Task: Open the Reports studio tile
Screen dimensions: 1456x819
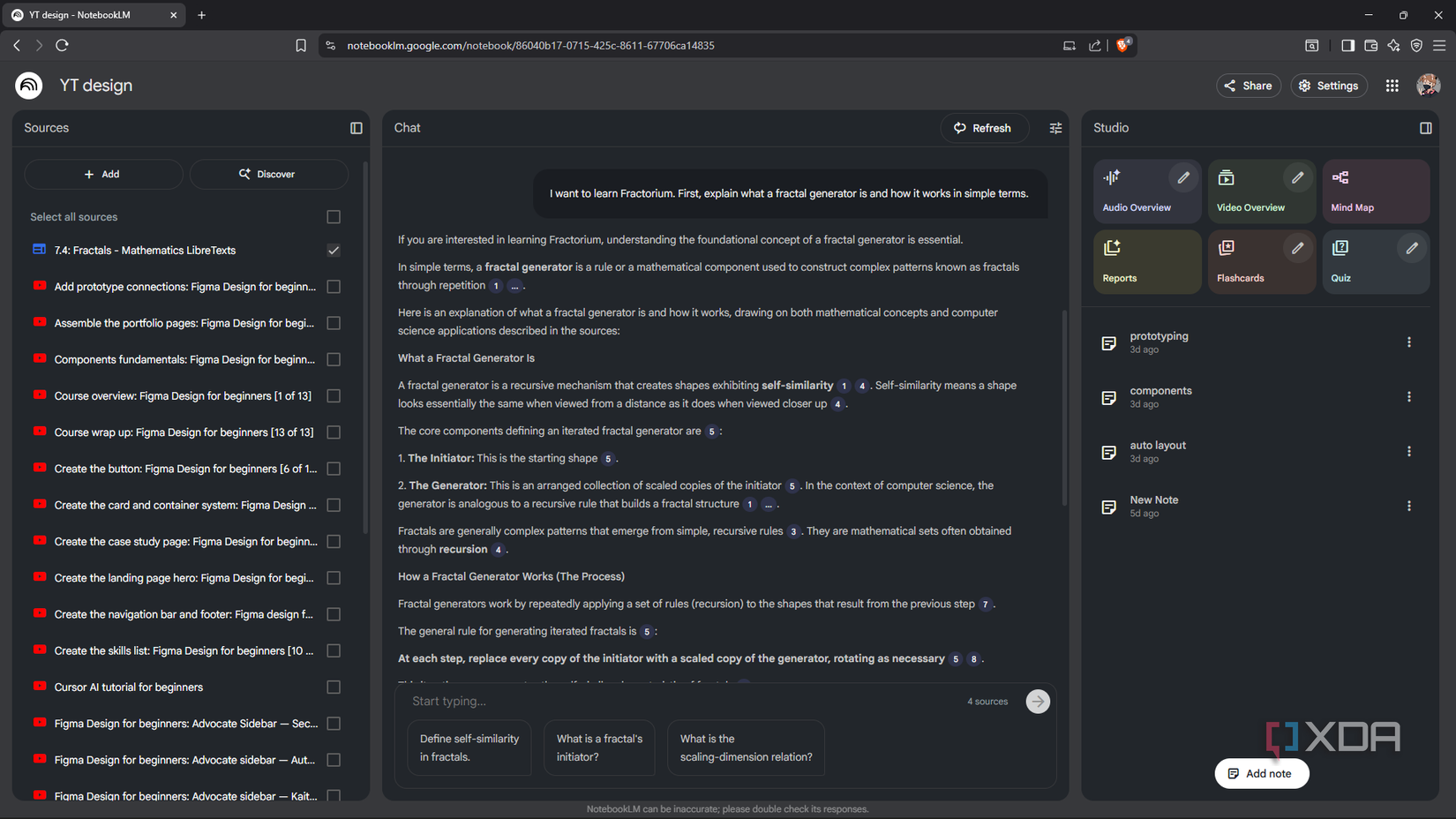Action: coord(1146,261)
